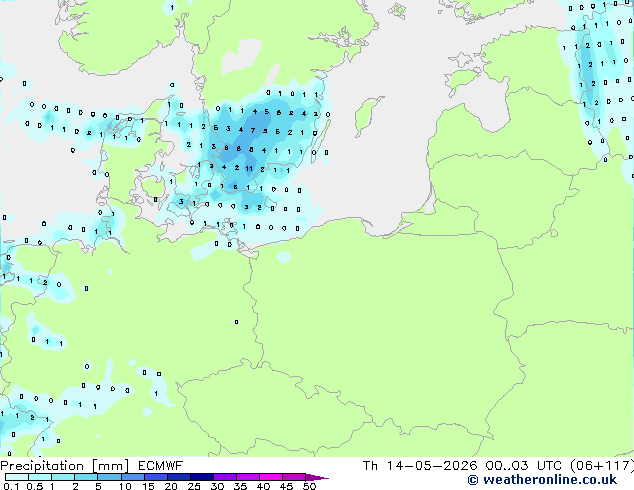Screen dimensions: 634x490
Task: Click the '(06+117)' forecast run text
Action: (602, 466)
